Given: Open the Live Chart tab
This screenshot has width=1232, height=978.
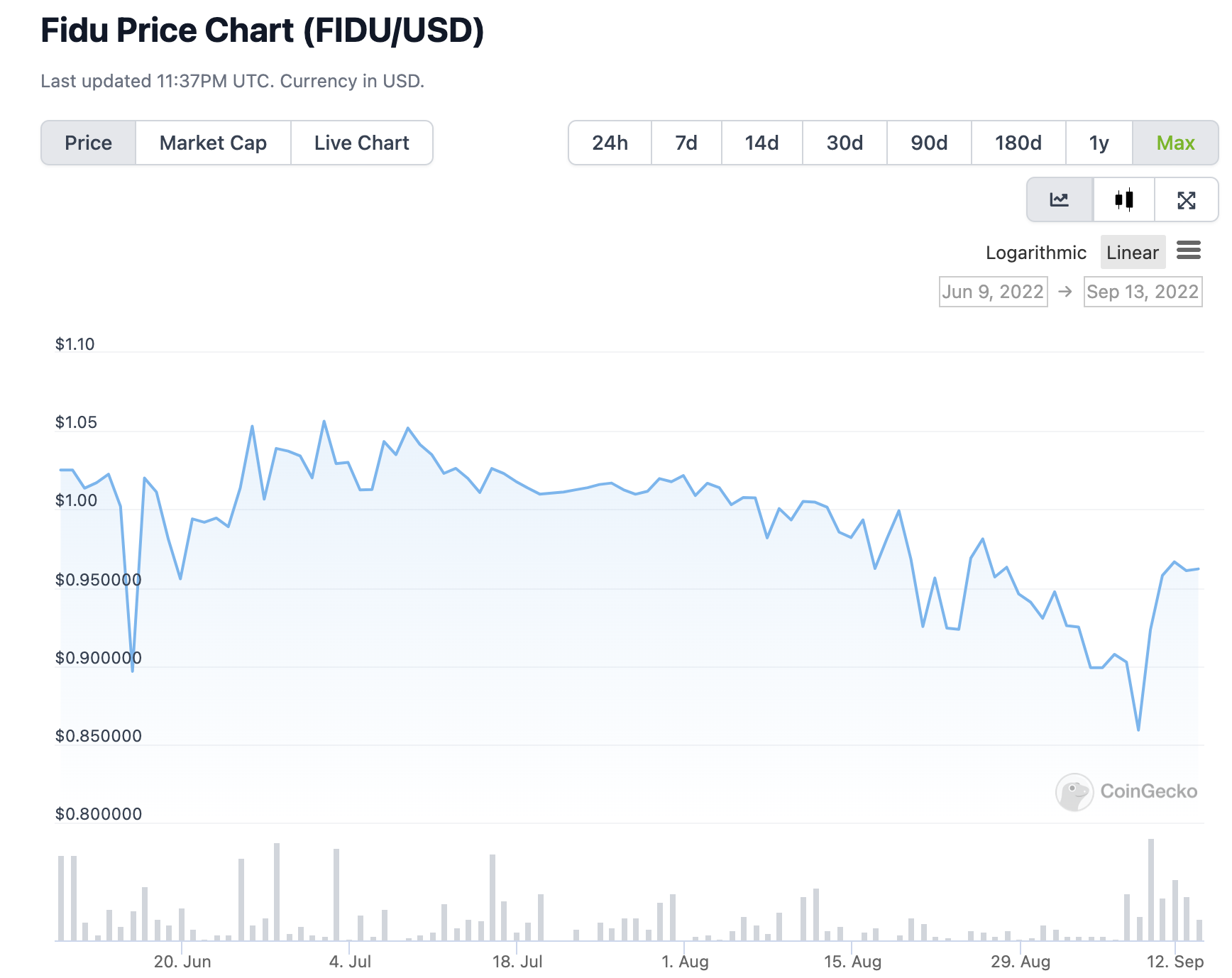Looking at the screenshot, I should tap(362, 143).
